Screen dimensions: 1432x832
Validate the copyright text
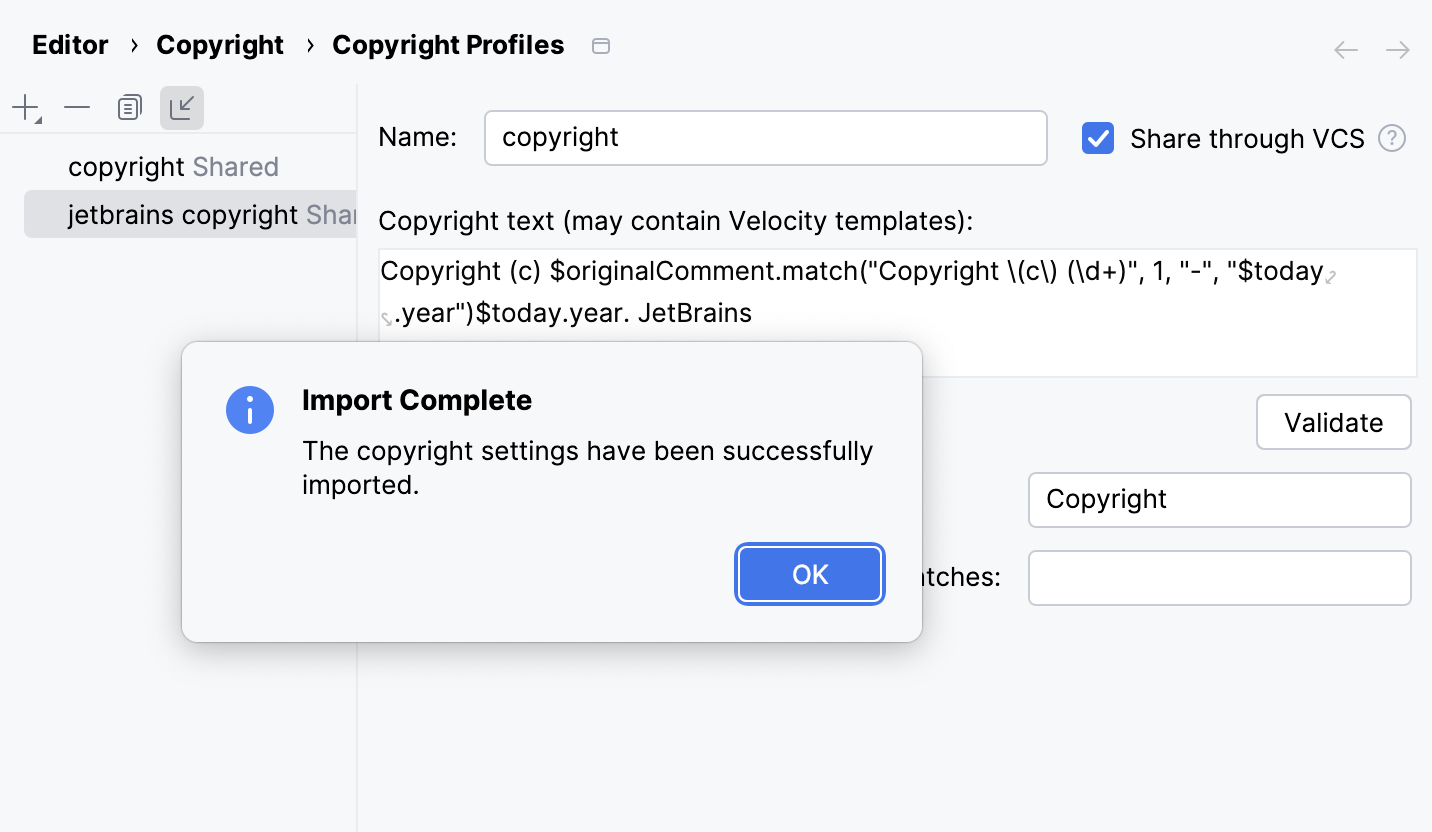point(1333,422)
